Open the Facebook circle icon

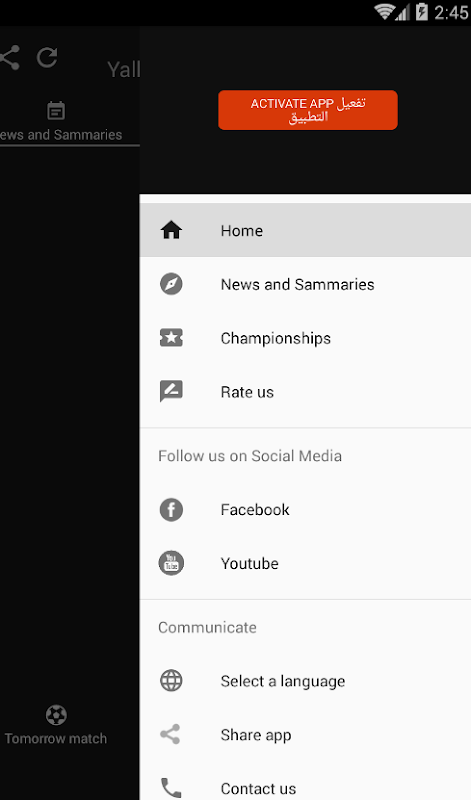[171, 510]
